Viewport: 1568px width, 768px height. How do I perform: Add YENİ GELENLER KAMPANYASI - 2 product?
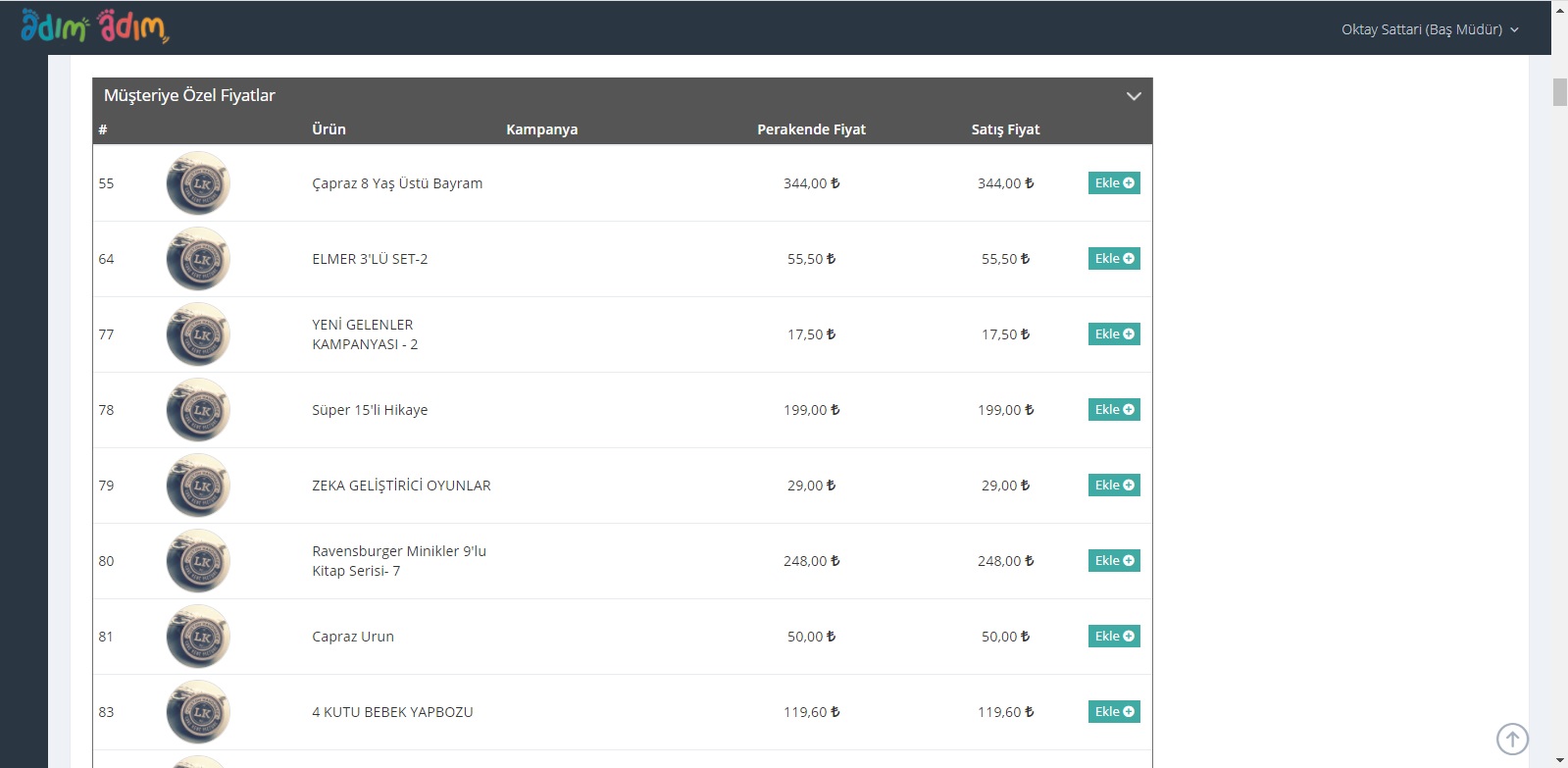pos(1114,334)
